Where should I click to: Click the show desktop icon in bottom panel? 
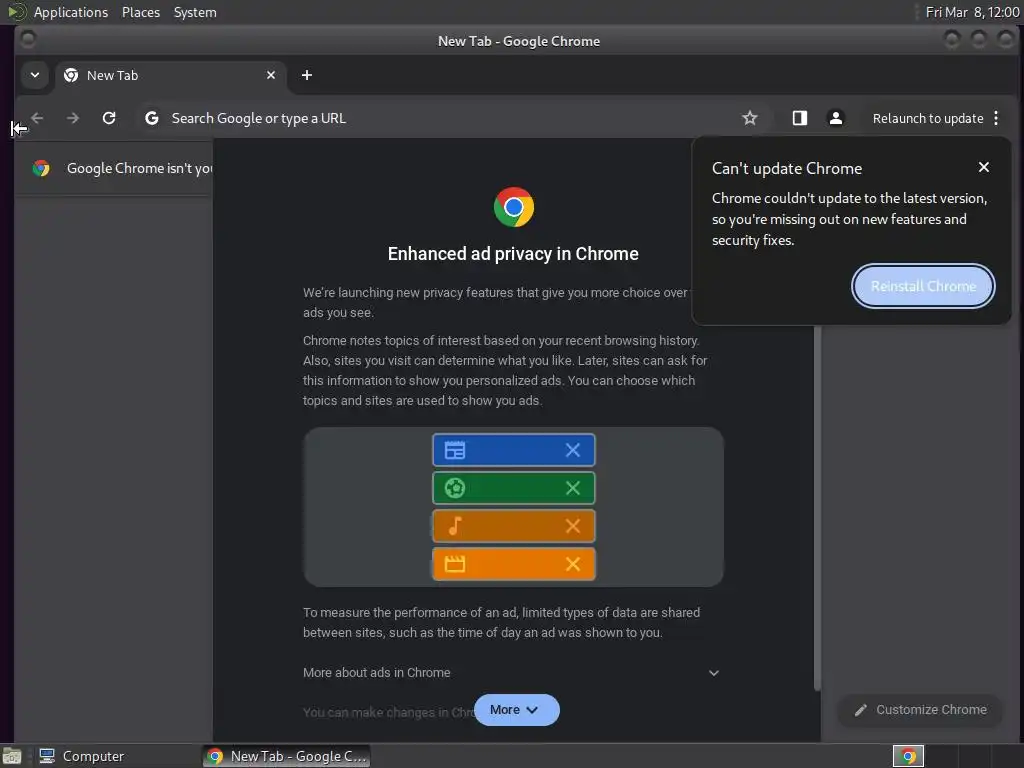pyautogui.click(x=12, y=756)
